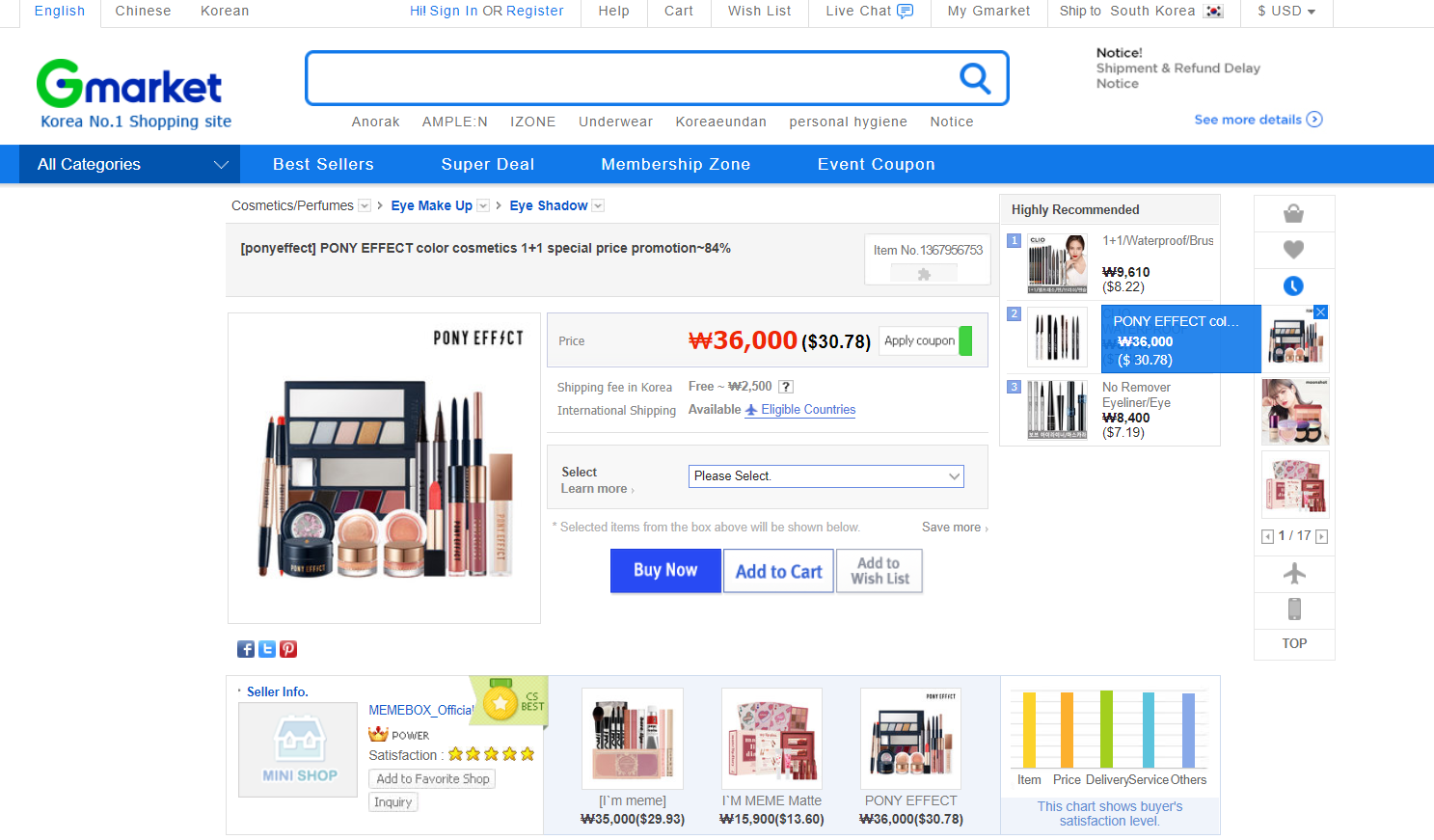Click the shipping fee help question mark
1434x840 pixels.
(786, 387)
